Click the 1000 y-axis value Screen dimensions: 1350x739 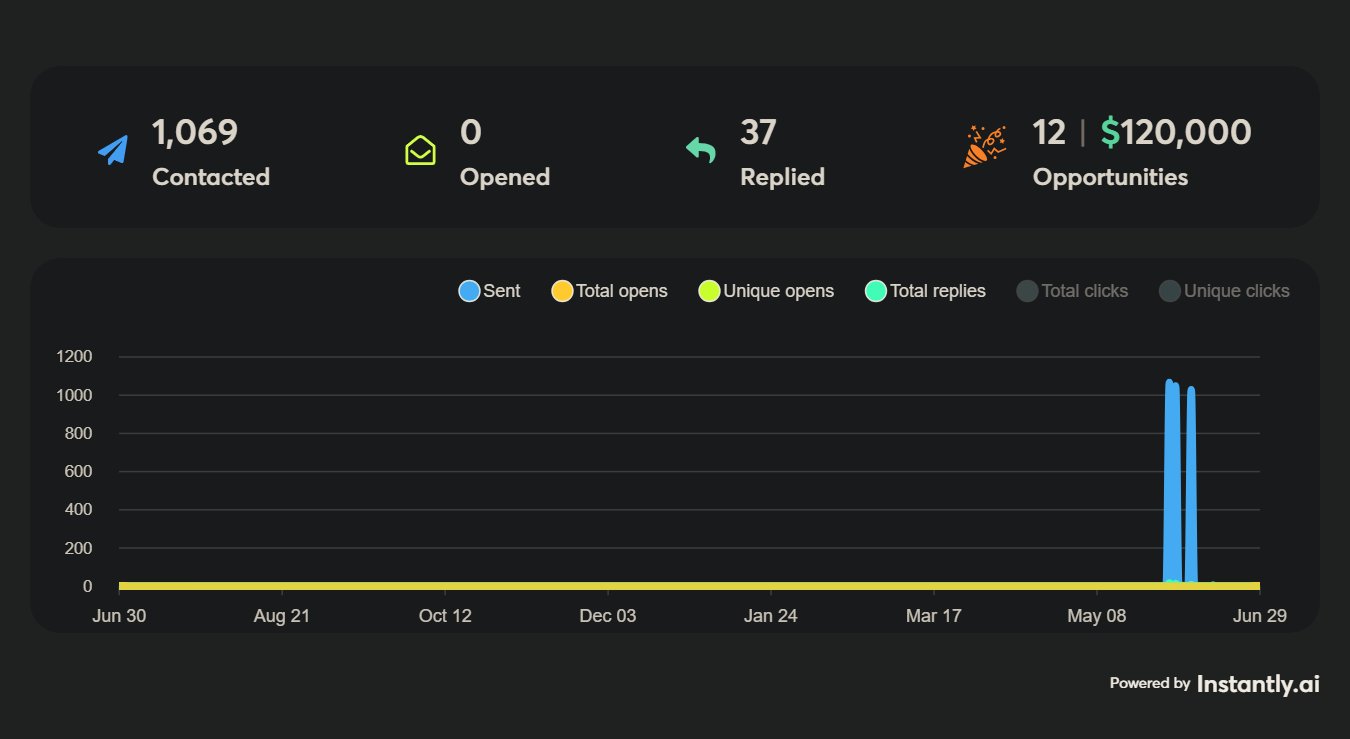(x=75, y=395)
